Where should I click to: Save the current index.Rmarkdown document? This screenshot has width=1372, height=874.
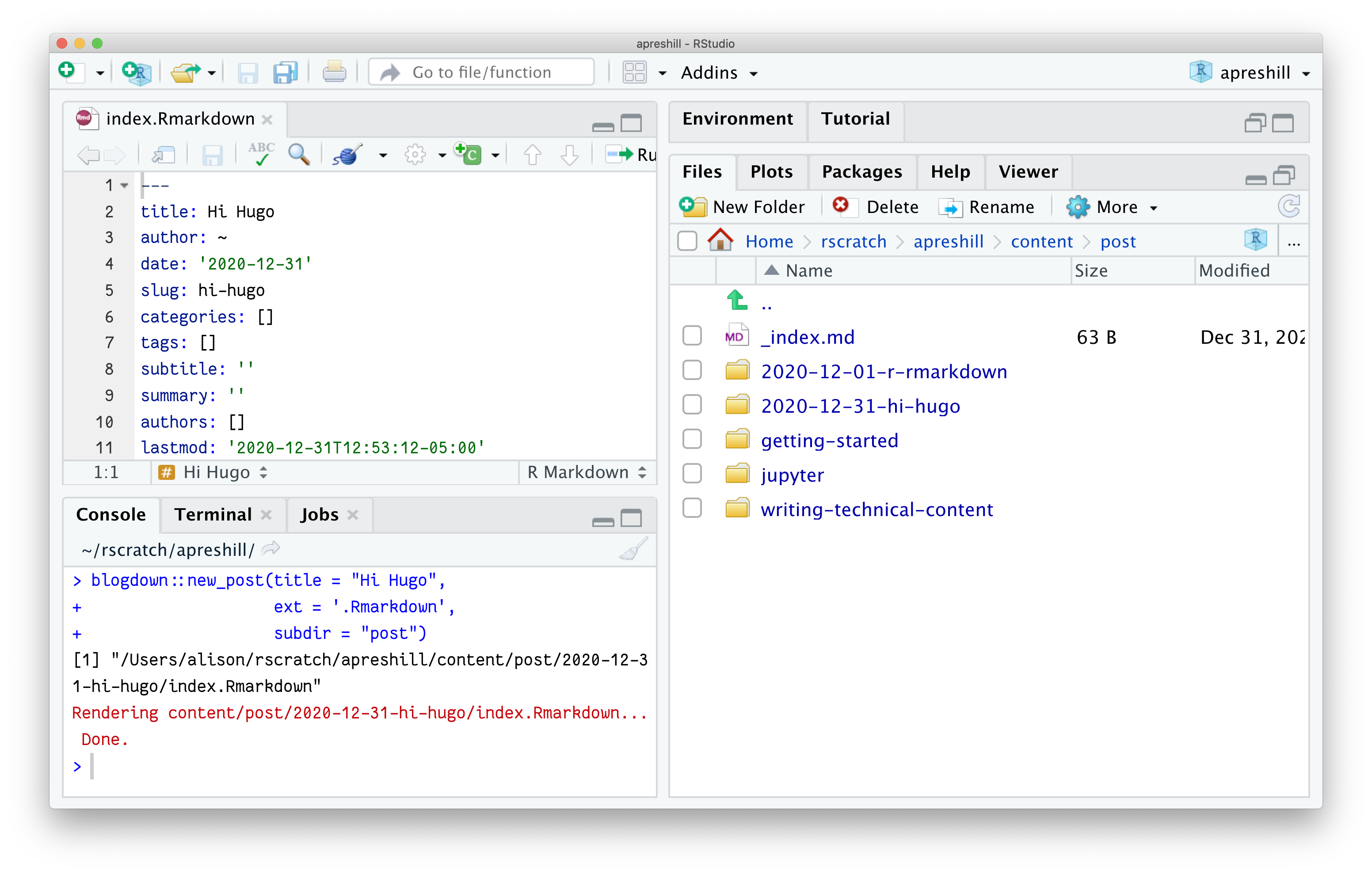coord(213,154)
